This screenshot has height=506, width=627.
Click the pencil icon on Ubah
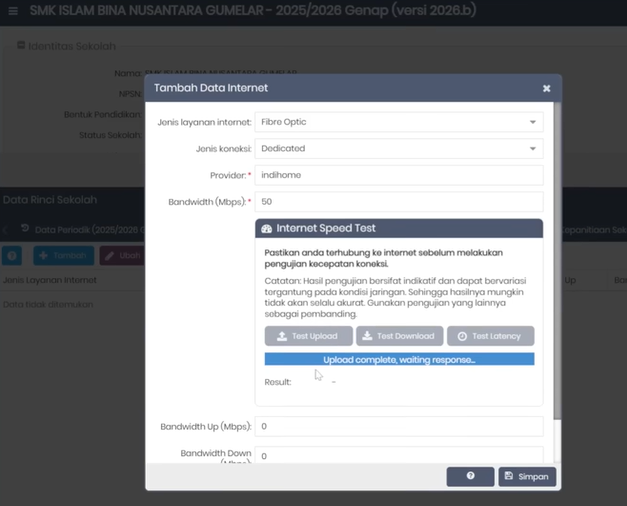pos(109,256)
